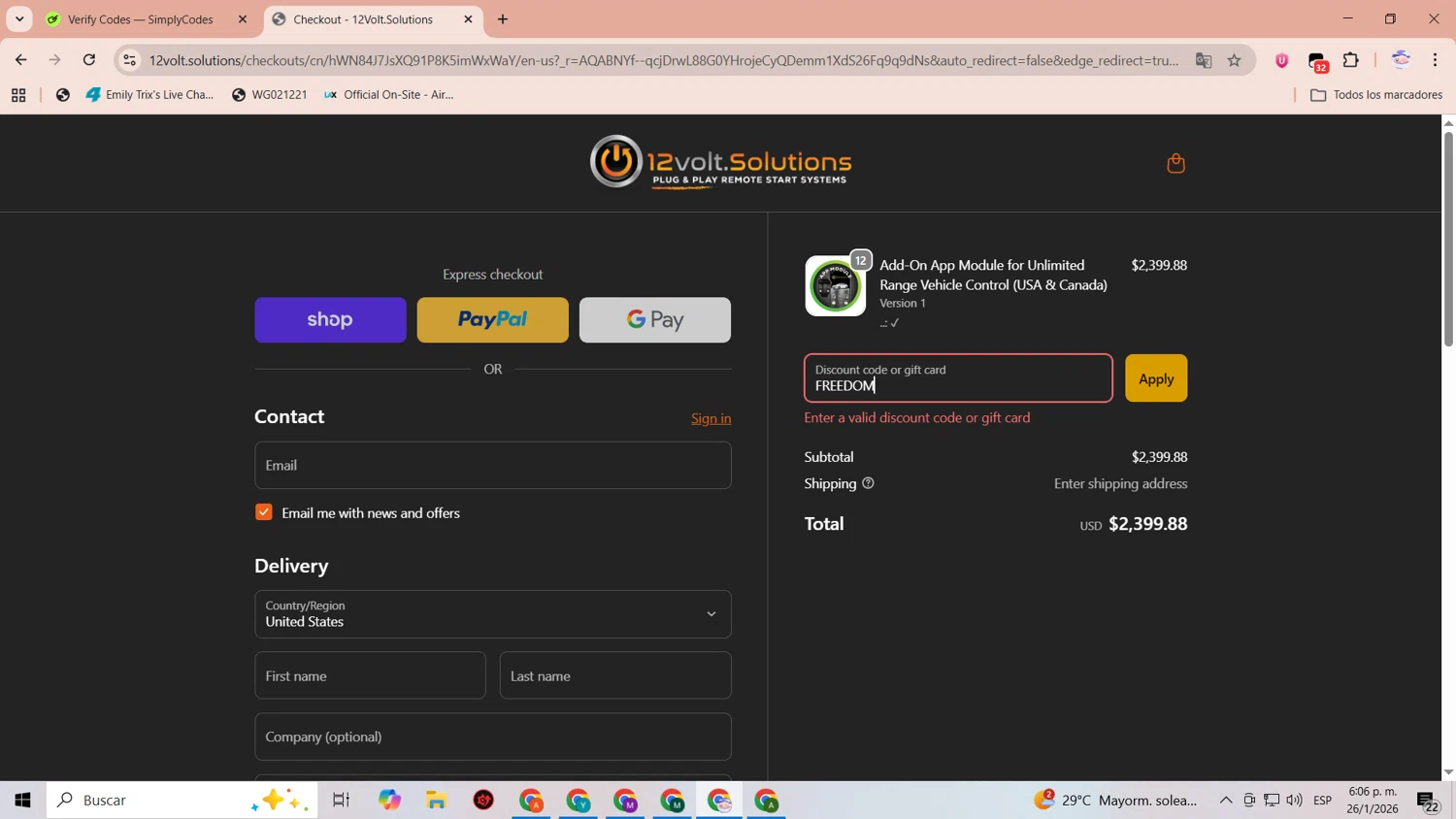Click the Total amount $2,399.88

(1147, 524)
